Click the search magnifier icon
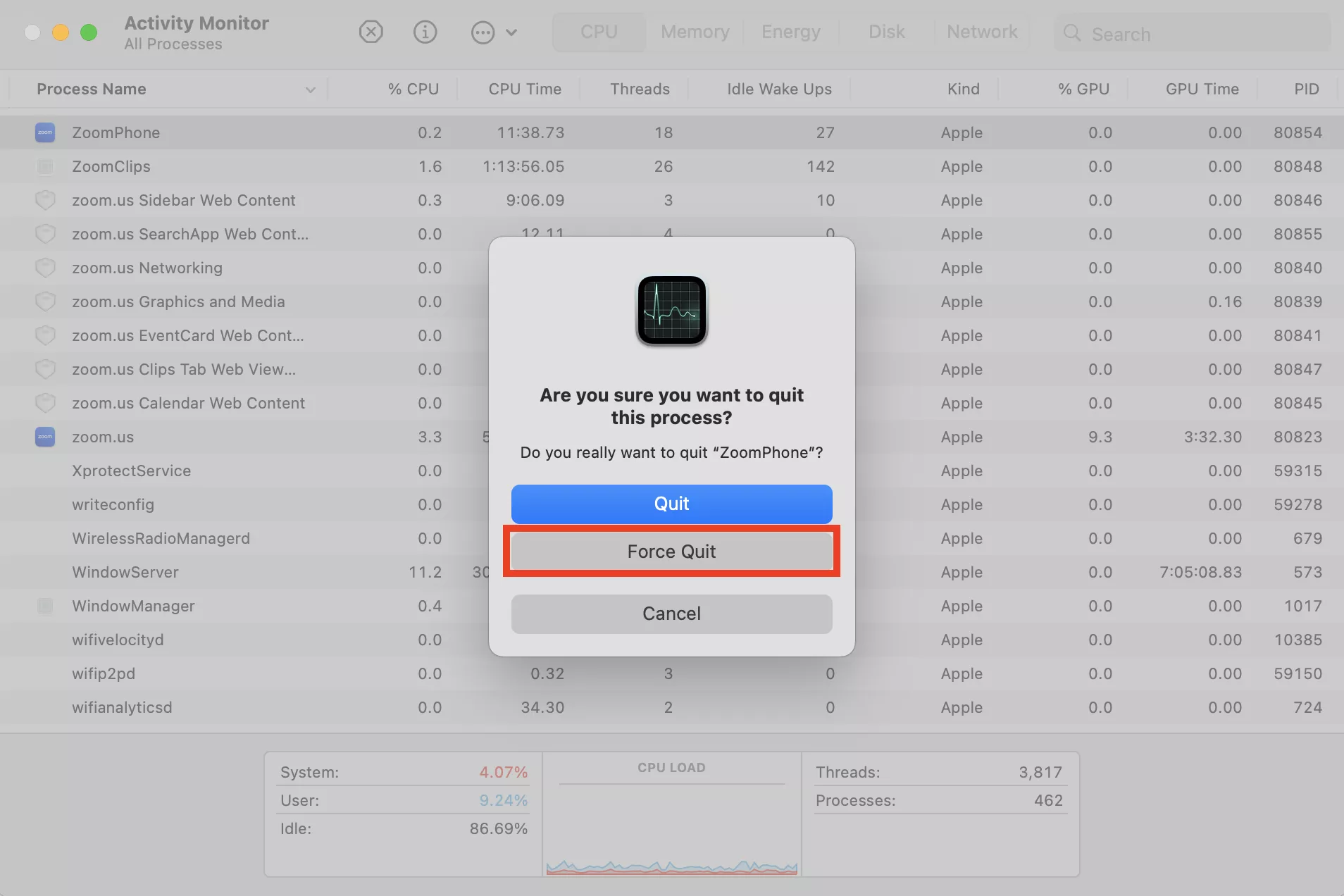Screen dimensions: 1344x896 (1071, 33)
